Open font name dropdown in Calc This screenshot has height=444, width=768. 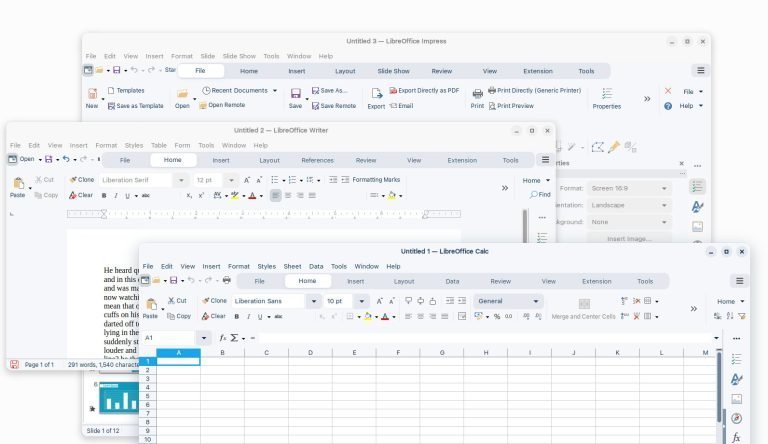point(313,301)
